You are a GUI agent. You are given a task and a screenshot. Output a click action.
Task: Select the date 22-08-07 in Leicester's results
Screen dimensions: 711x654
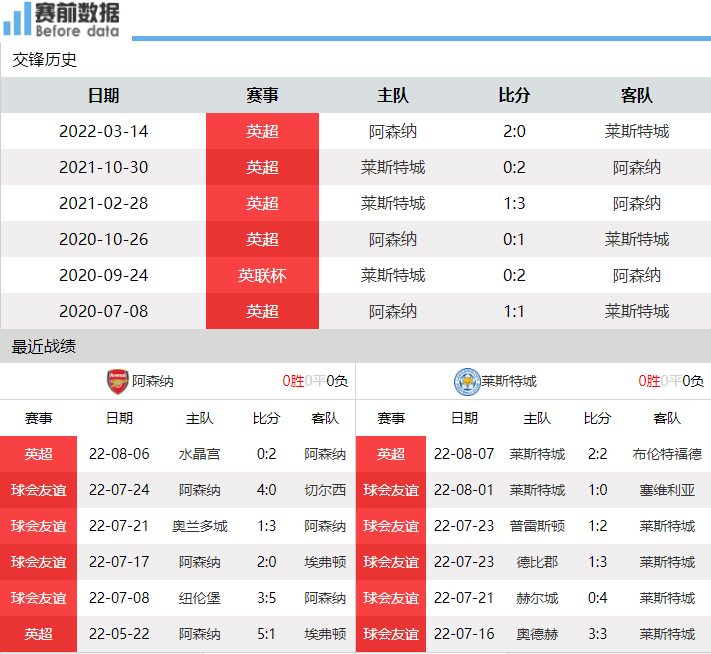point(464,454)
